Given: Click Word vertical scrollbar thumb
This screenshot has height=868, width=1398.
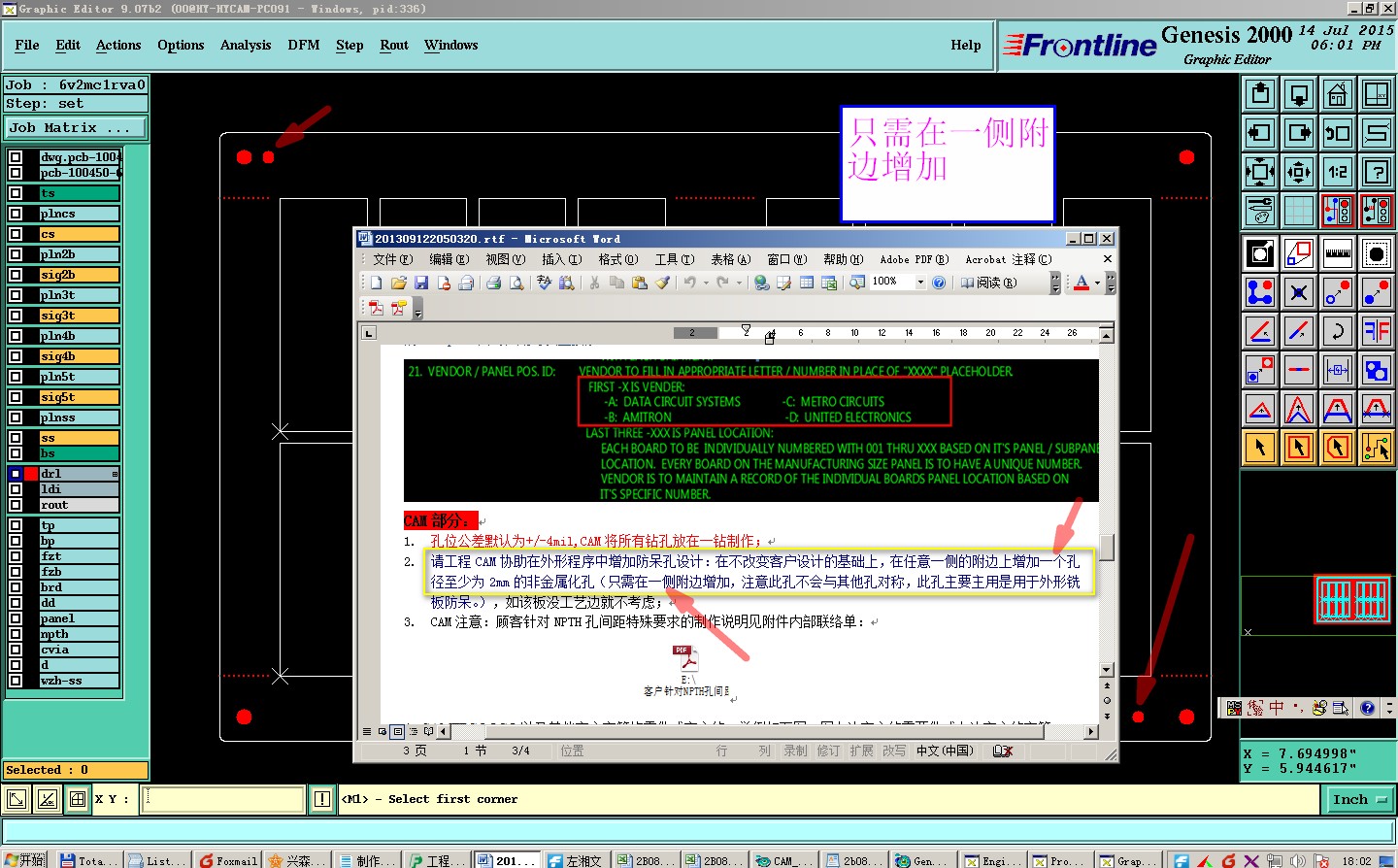Looking at the screenshot, I should (x=1107, y=548).
